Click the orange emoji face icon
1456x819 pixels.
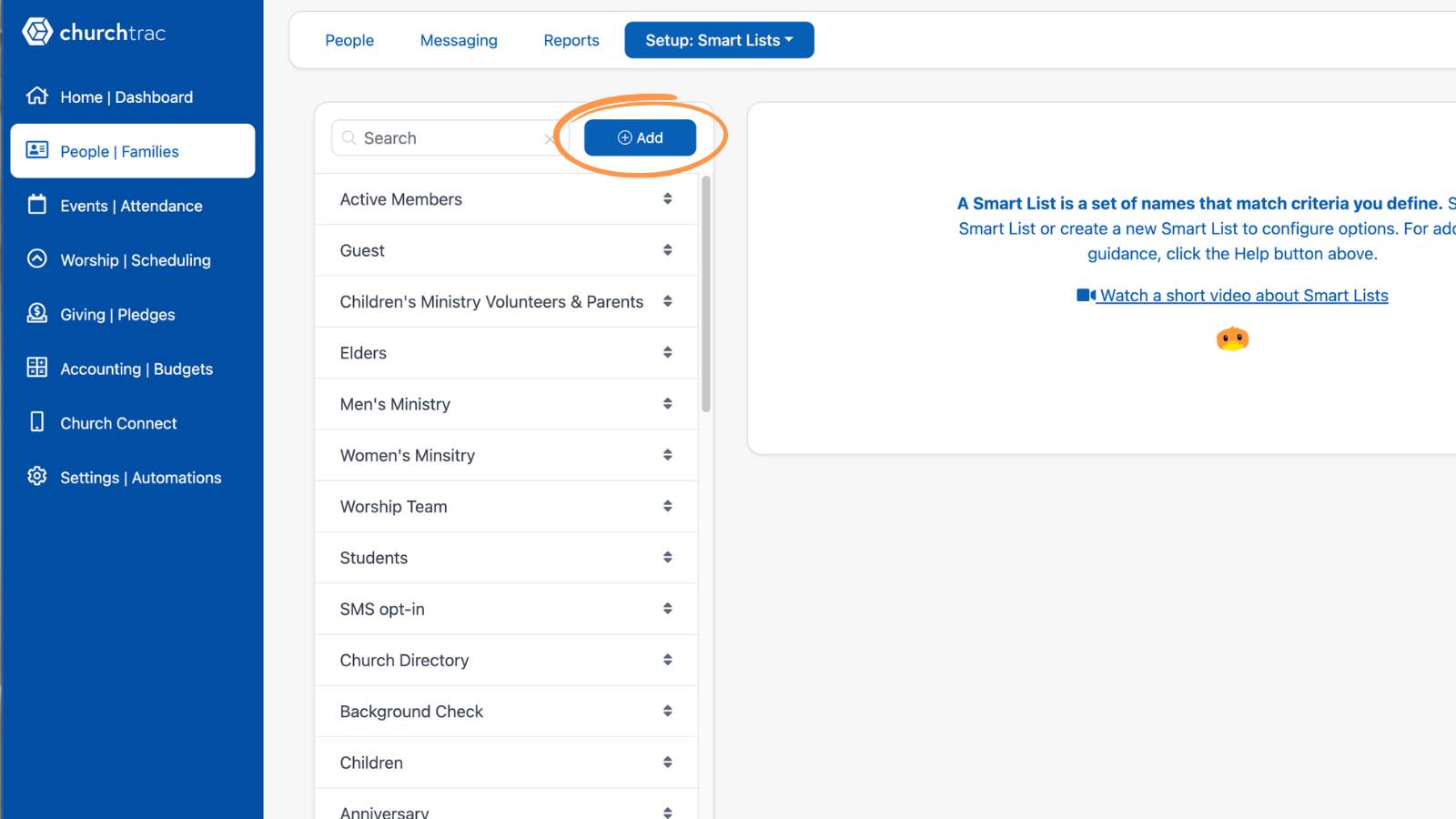(x=1232, y=339)
